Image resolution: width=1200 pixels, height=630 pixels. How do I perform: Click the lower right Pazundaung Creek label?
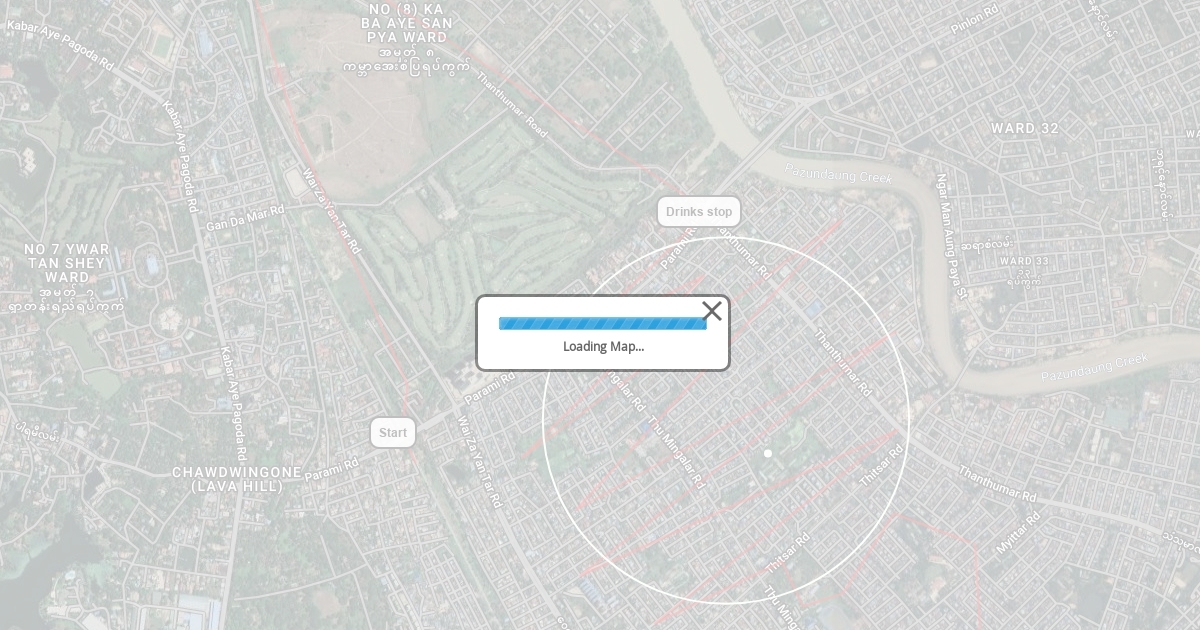pos(1096,367)
